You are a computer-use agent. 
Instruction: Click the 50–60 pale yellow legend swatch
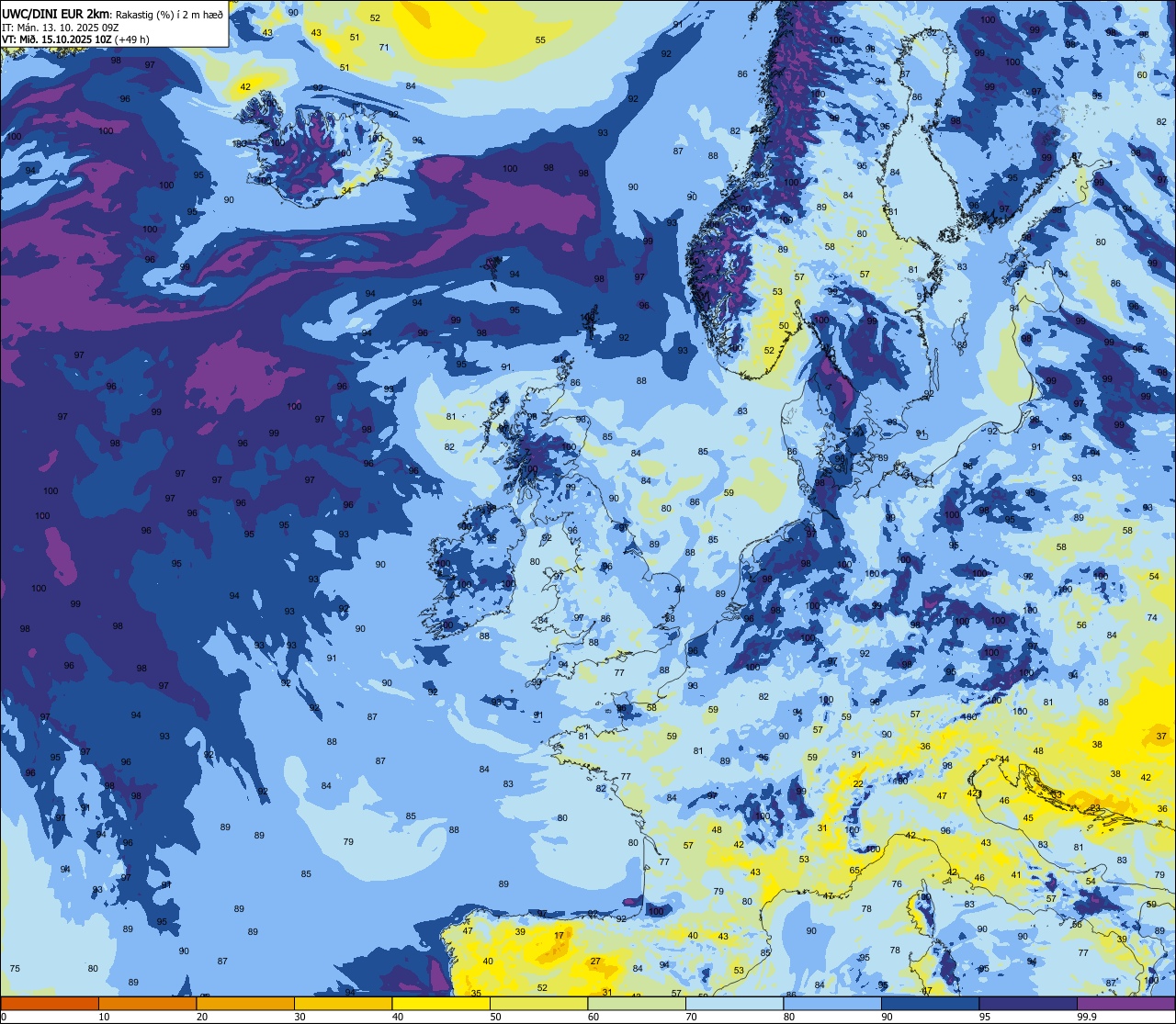538,1003
